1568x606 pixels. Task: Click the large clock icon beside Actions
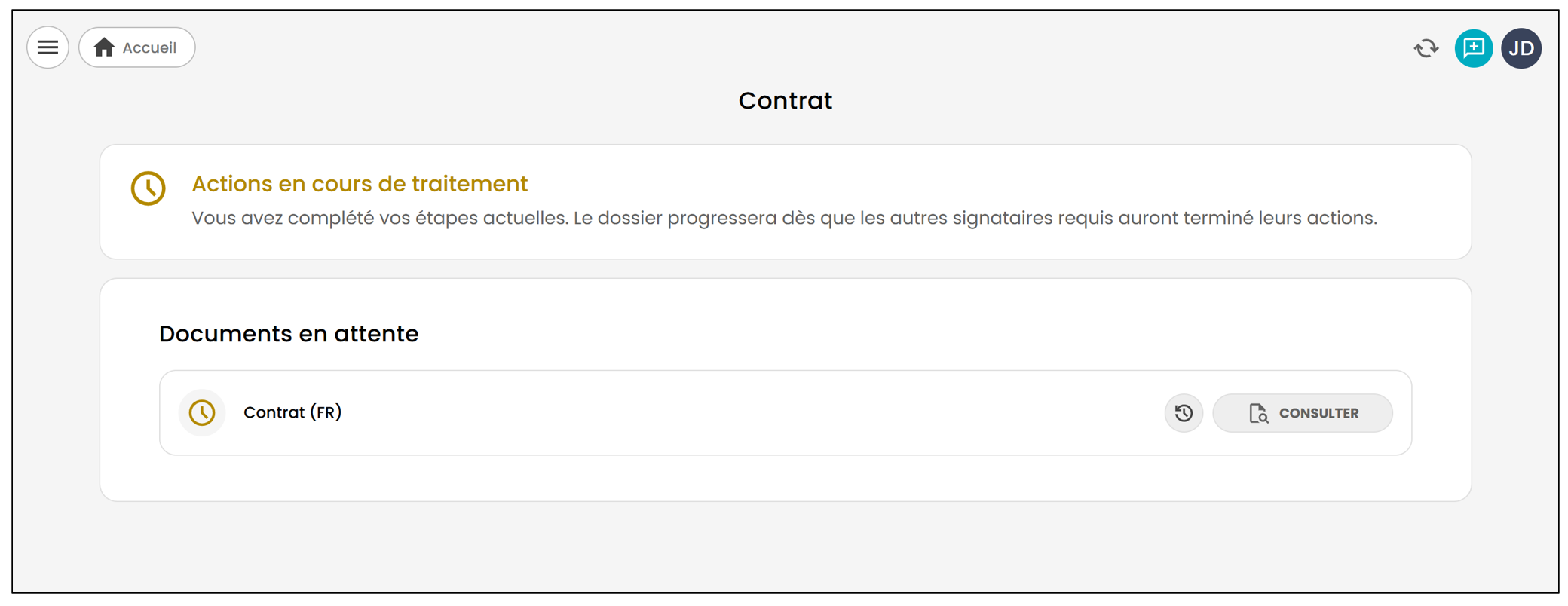click(149, 188)
